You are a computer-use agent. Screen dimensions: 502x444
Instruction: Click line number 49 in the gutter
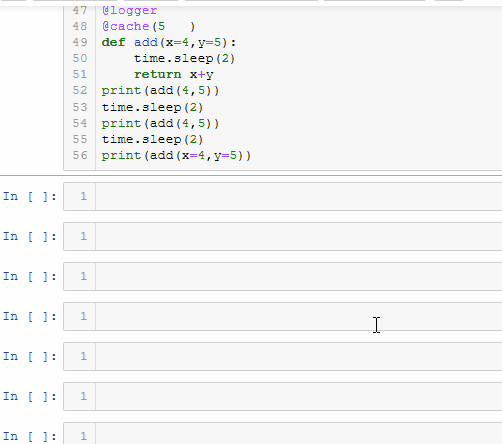[x=80, y=42]
